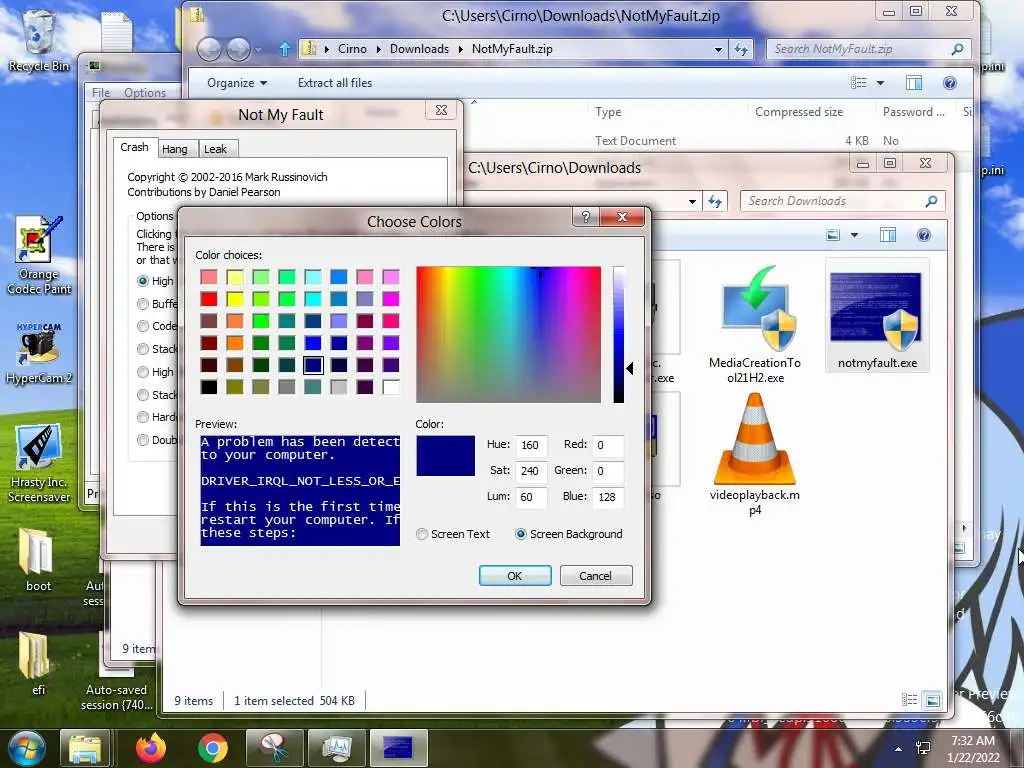The height and width of the screenshot is (768, 1024).
Task: Select videoplayback.mp4 VLC file icon
Action: click(755, 455)
